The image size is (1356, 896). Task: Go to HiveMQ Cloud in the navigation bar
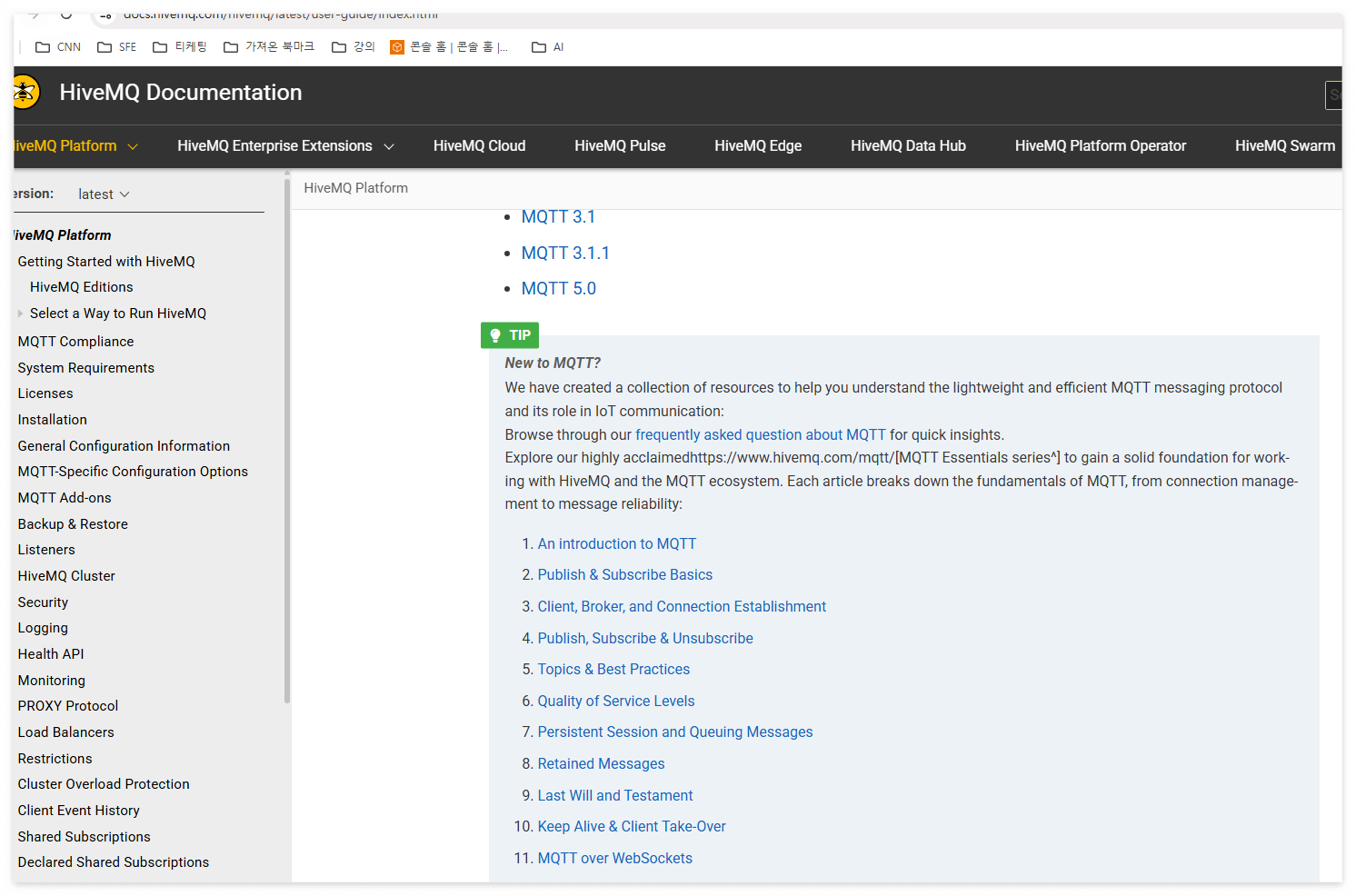(480, 145)
